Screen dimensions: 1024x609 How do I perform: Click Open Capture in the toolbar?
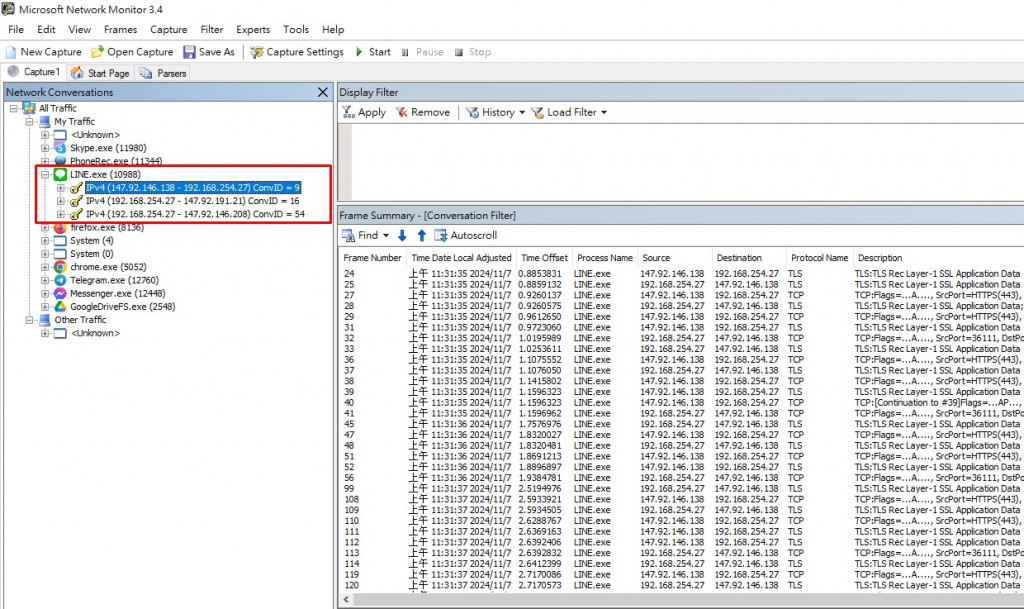(133, 52)
